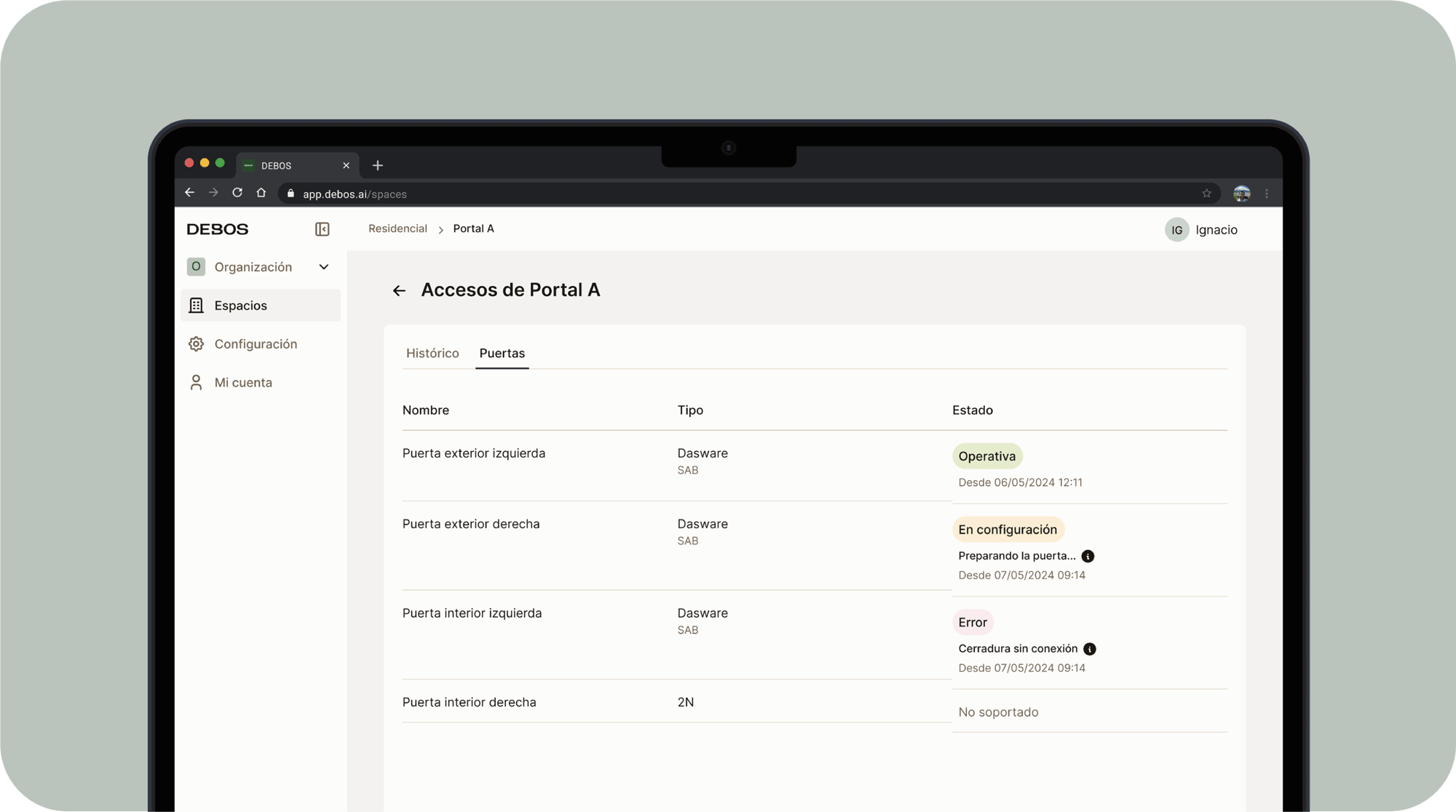Viewport: 1456px width, 812px height.
Task: Click the back arrow beside Accesos de Portal A
Action: [x=399, y=290]
